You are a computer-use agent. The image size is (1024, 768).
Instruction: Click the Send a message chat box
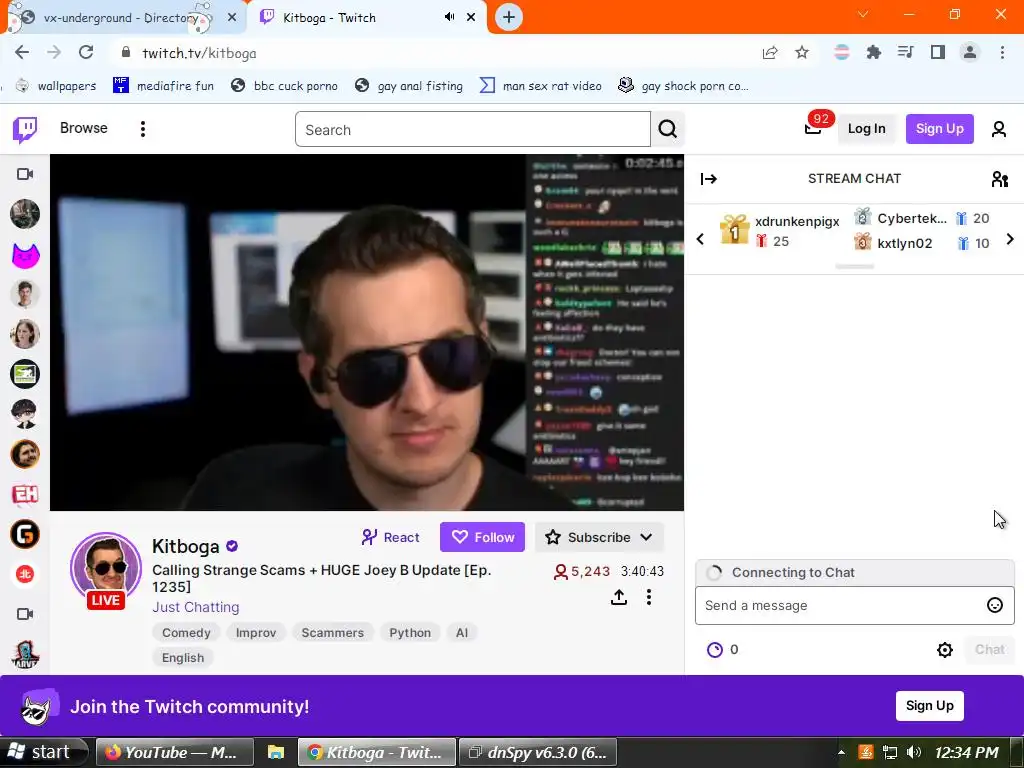pos(842,605)
